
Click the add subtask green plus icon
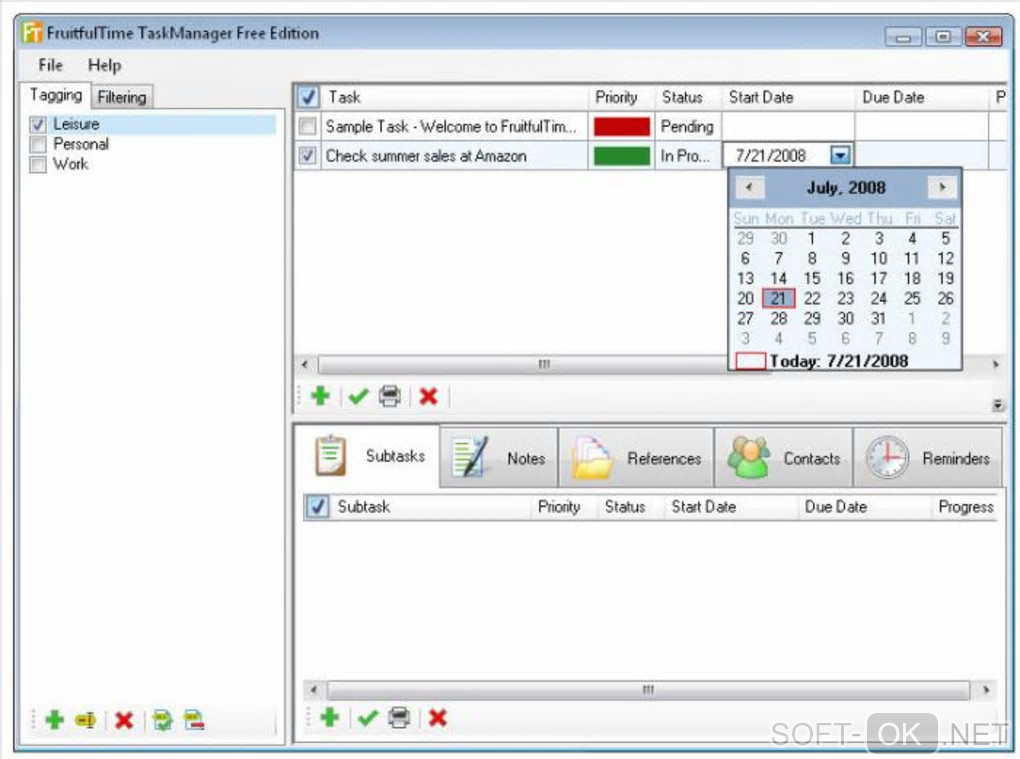click(x=330, y=717)
